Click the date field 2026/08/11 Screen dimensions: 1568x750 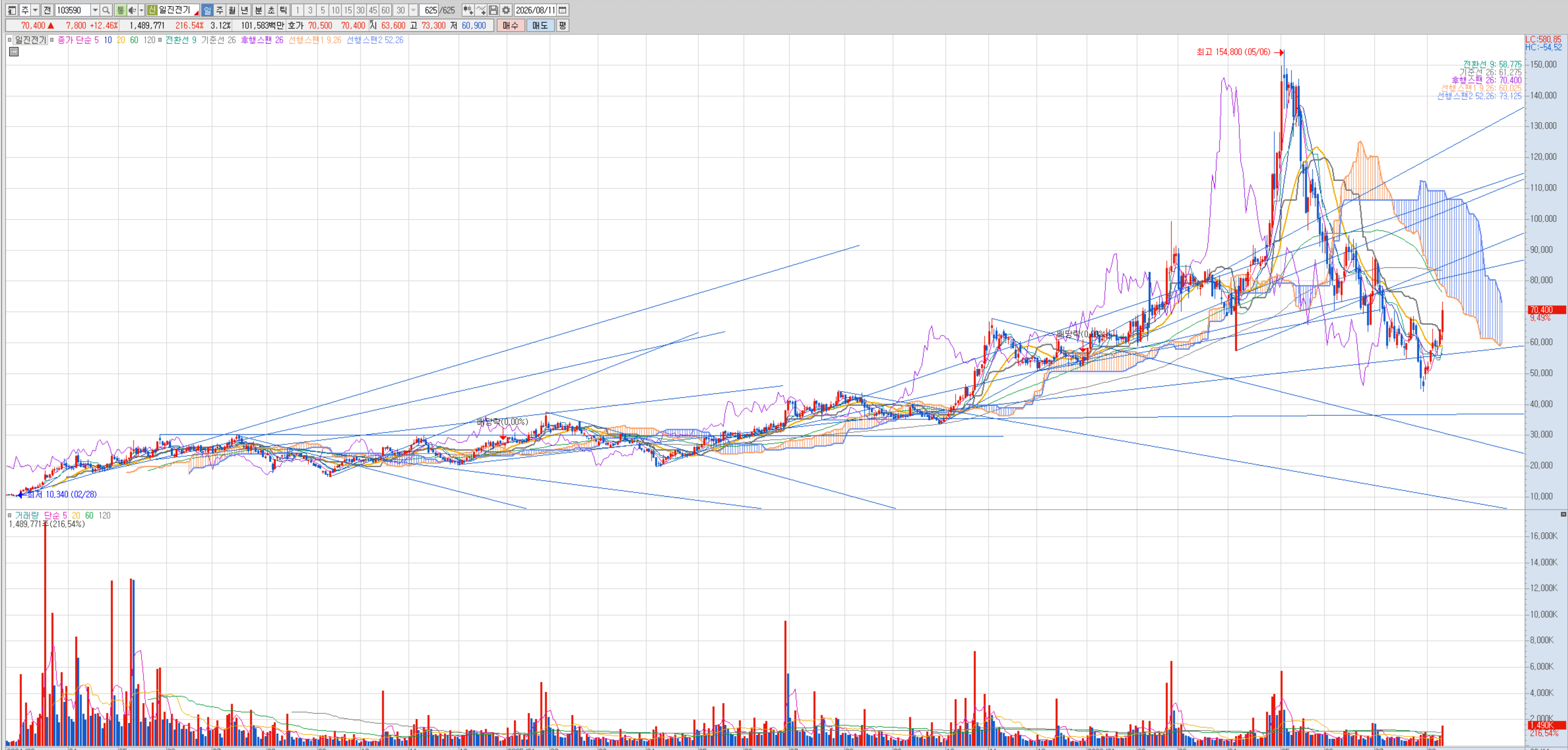pyautogui.click(x=536, y=10)
